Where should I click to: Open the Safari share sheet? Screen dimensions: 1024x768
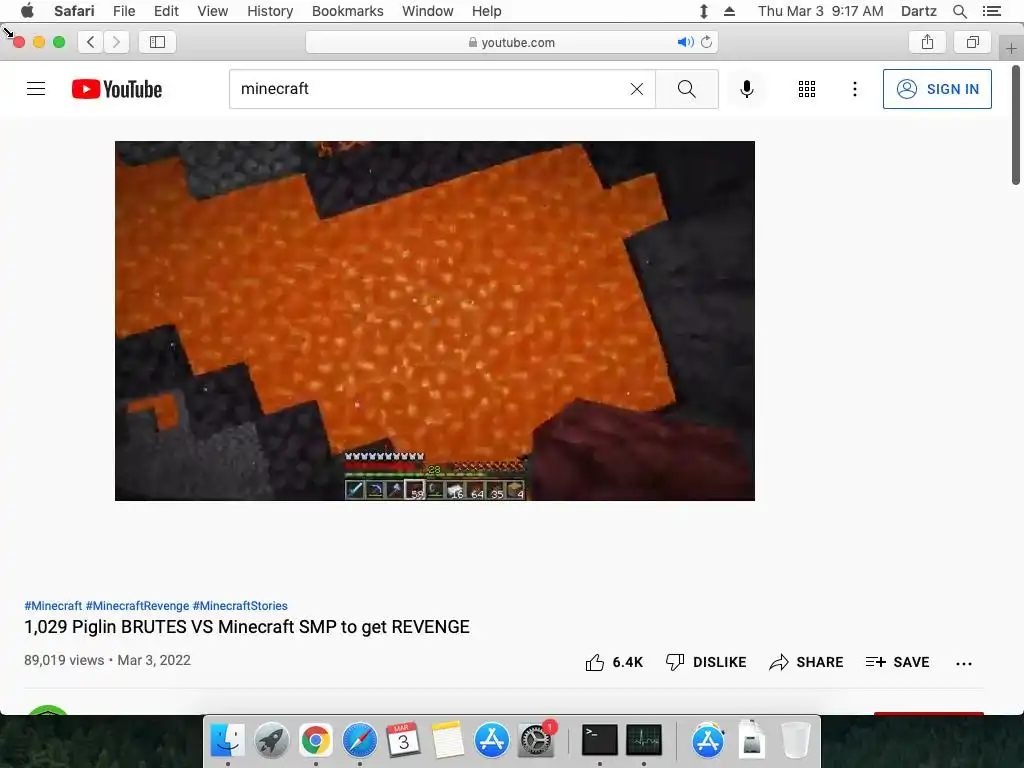point(927,42)
